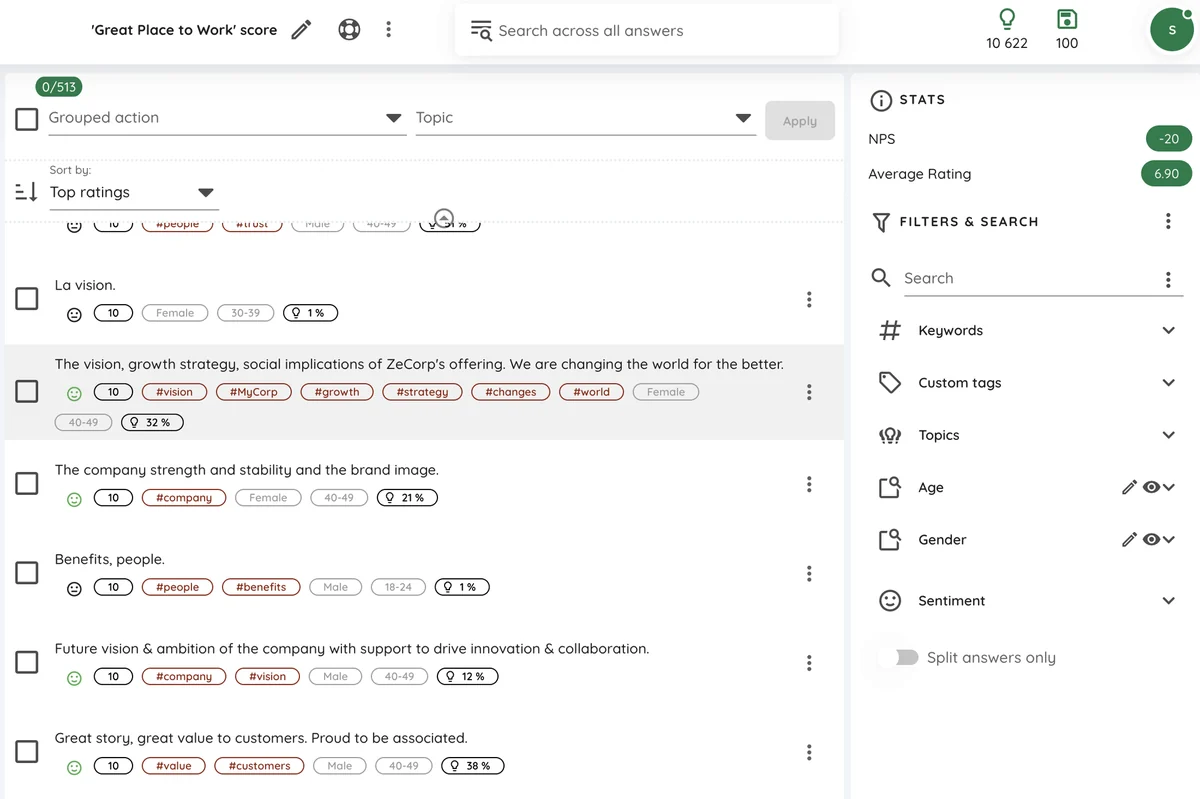Open the three-dot menu next to survey title
The height and width of the screenshot is (799, 1200).
tap(388, 30)
